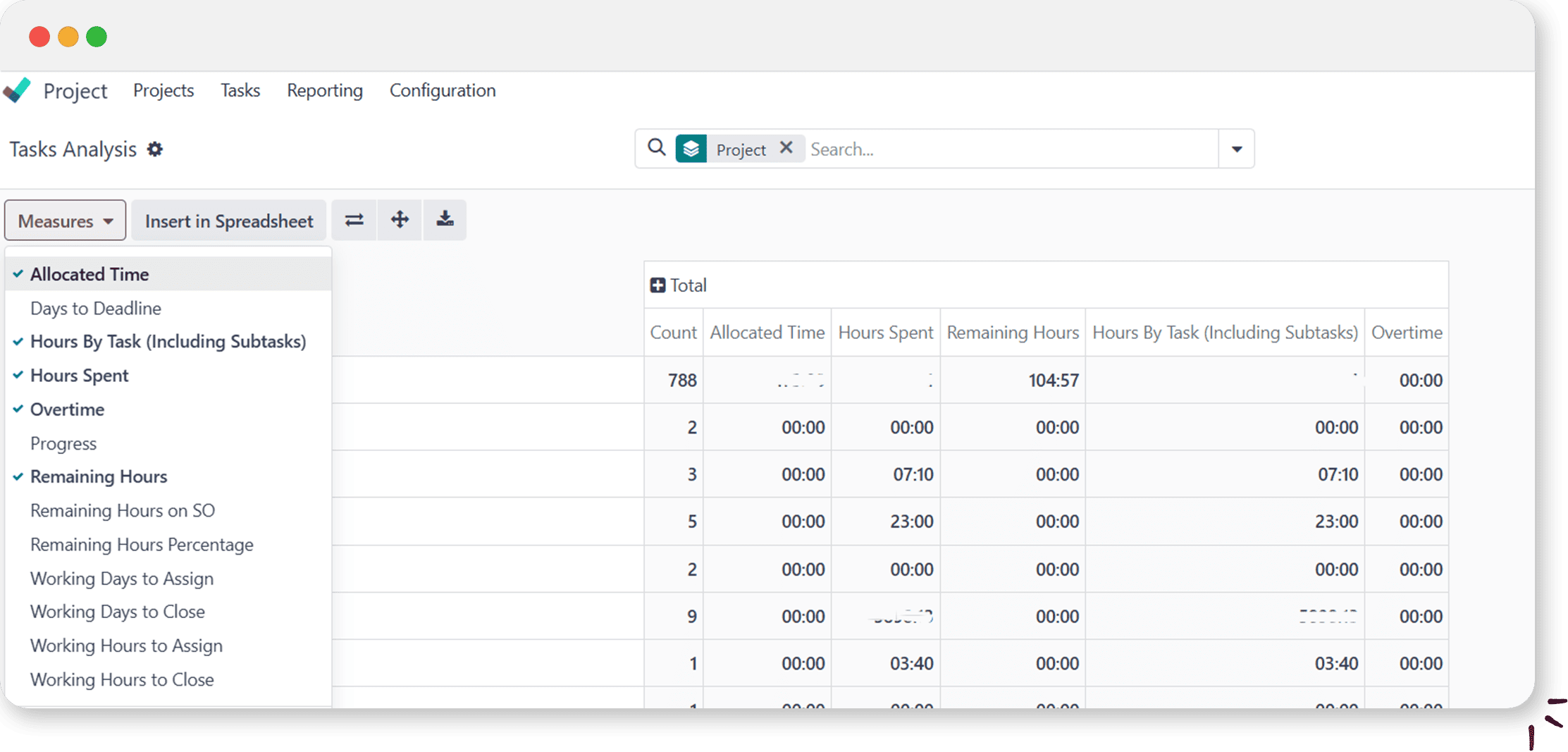
Task: Open the search options dropdown arrow
Action: (x=1236, y=149)
